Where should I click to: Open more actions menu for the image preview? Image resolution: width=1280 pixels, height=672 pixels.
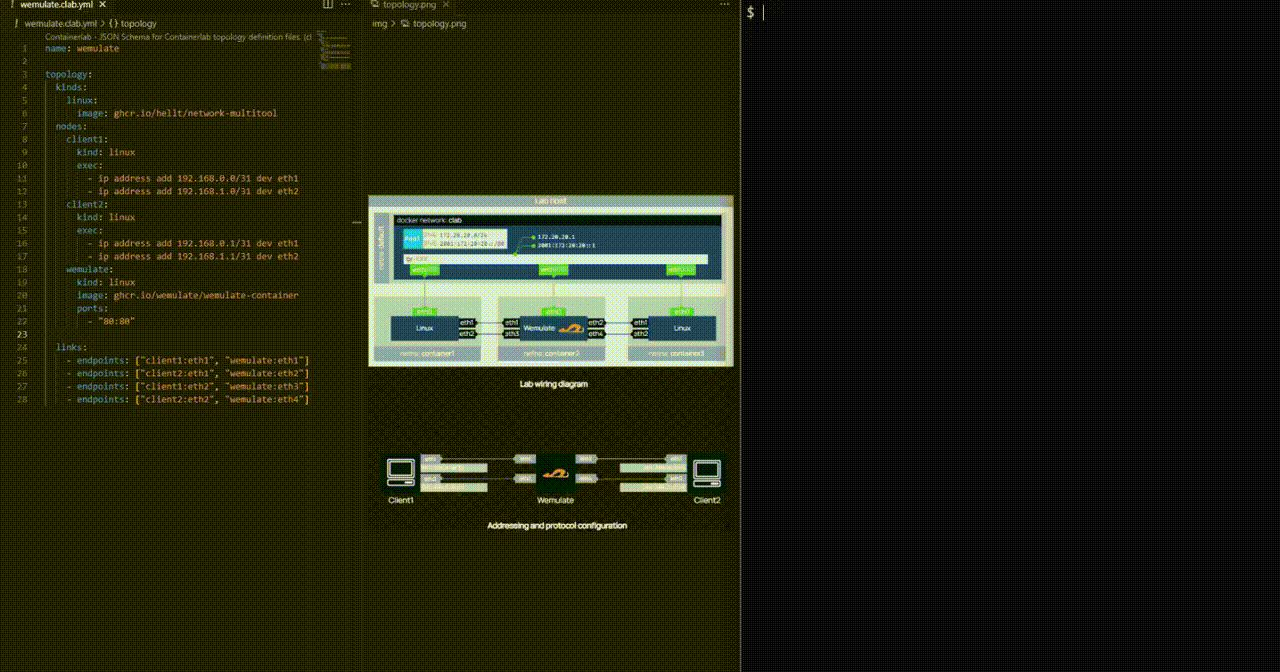tap(725, 5)
